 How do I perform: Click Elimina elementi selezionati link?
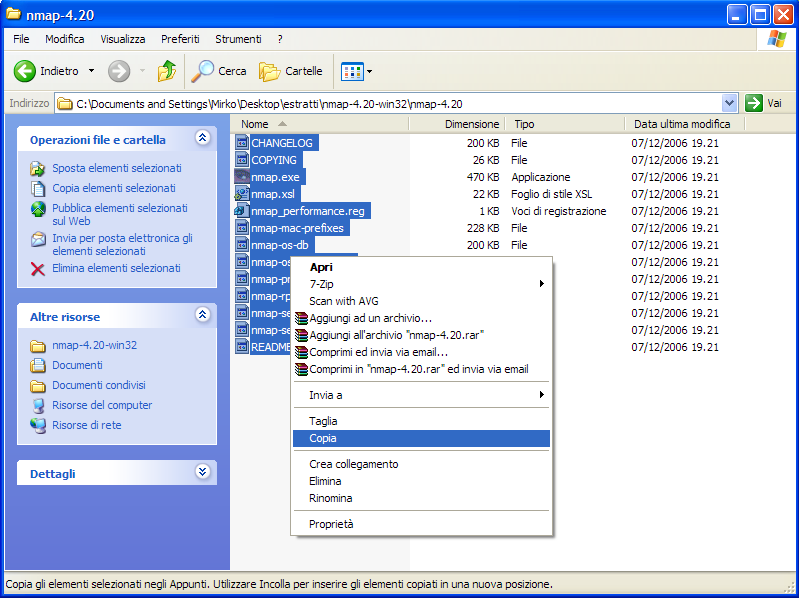(116, 268)
